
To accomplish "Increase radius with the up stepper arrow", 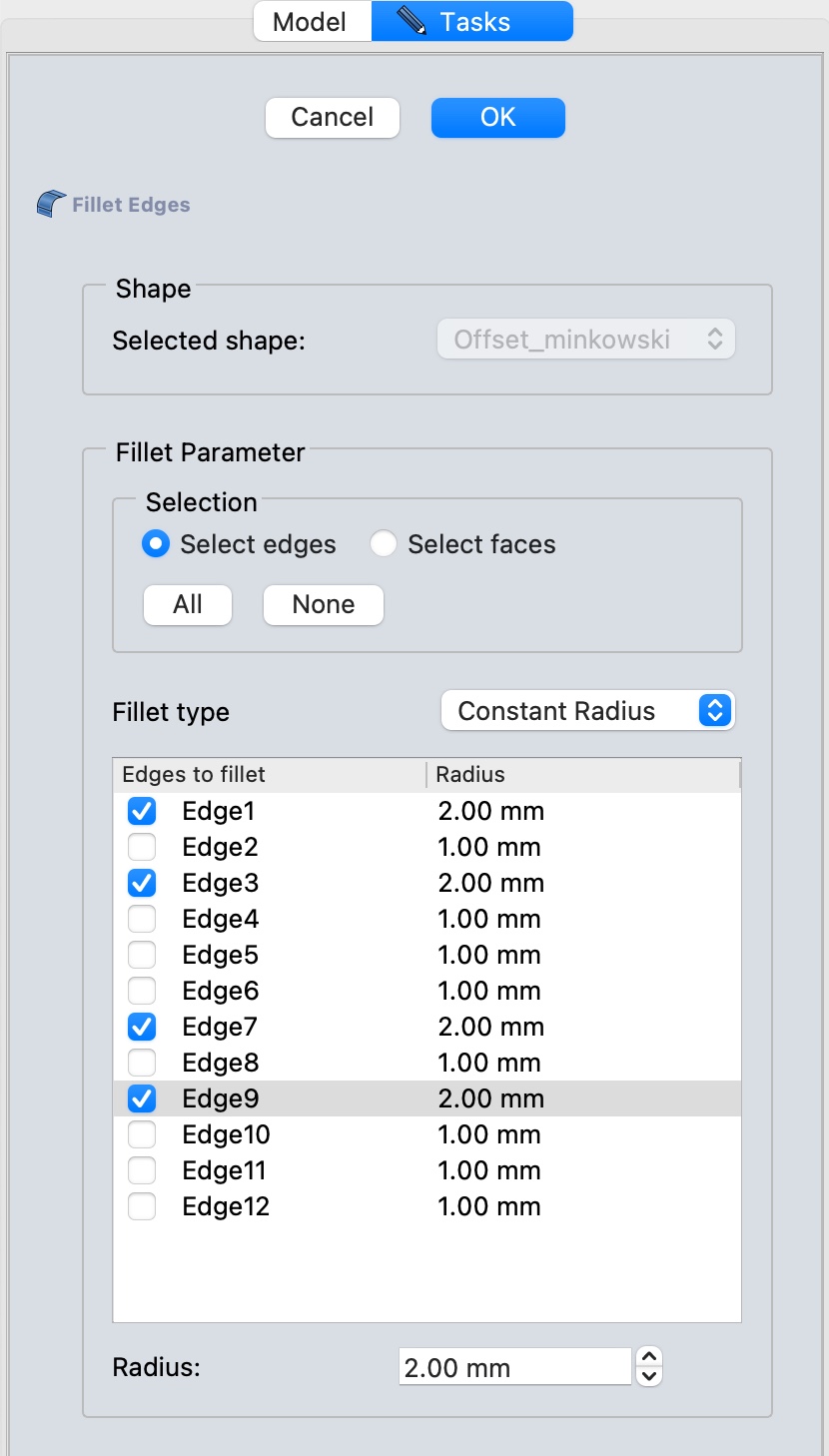I will (649, 1357).
